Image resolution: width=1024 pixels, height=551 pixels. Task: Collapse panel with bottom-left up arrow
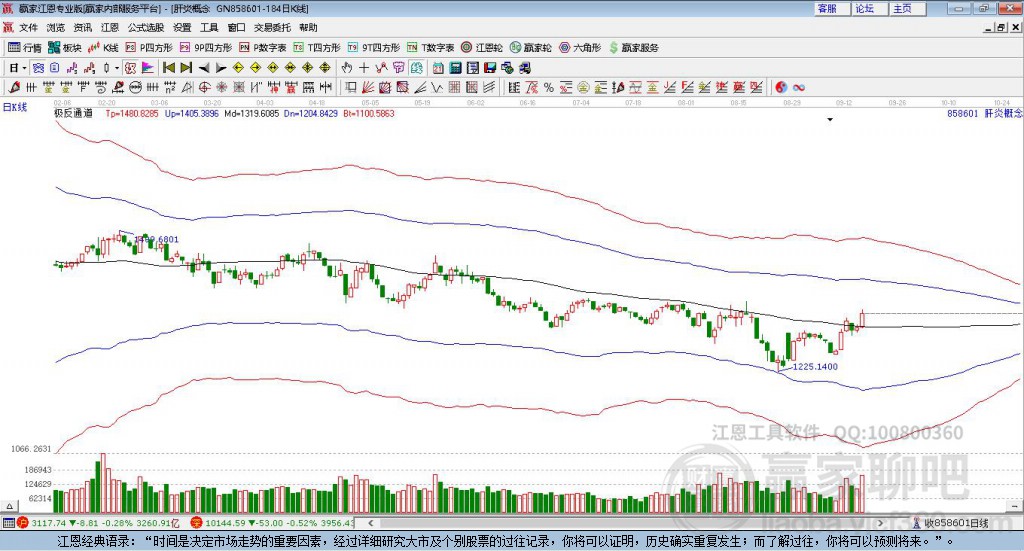tap(9, 506)
